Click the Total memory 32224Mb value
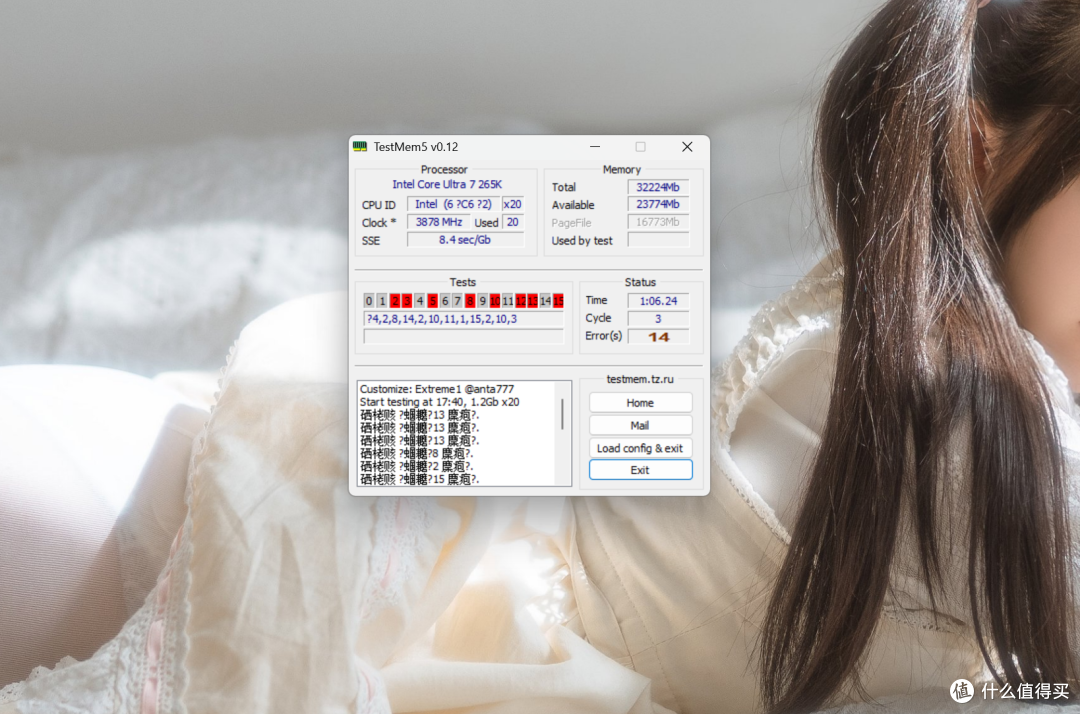 pos(658,187)
